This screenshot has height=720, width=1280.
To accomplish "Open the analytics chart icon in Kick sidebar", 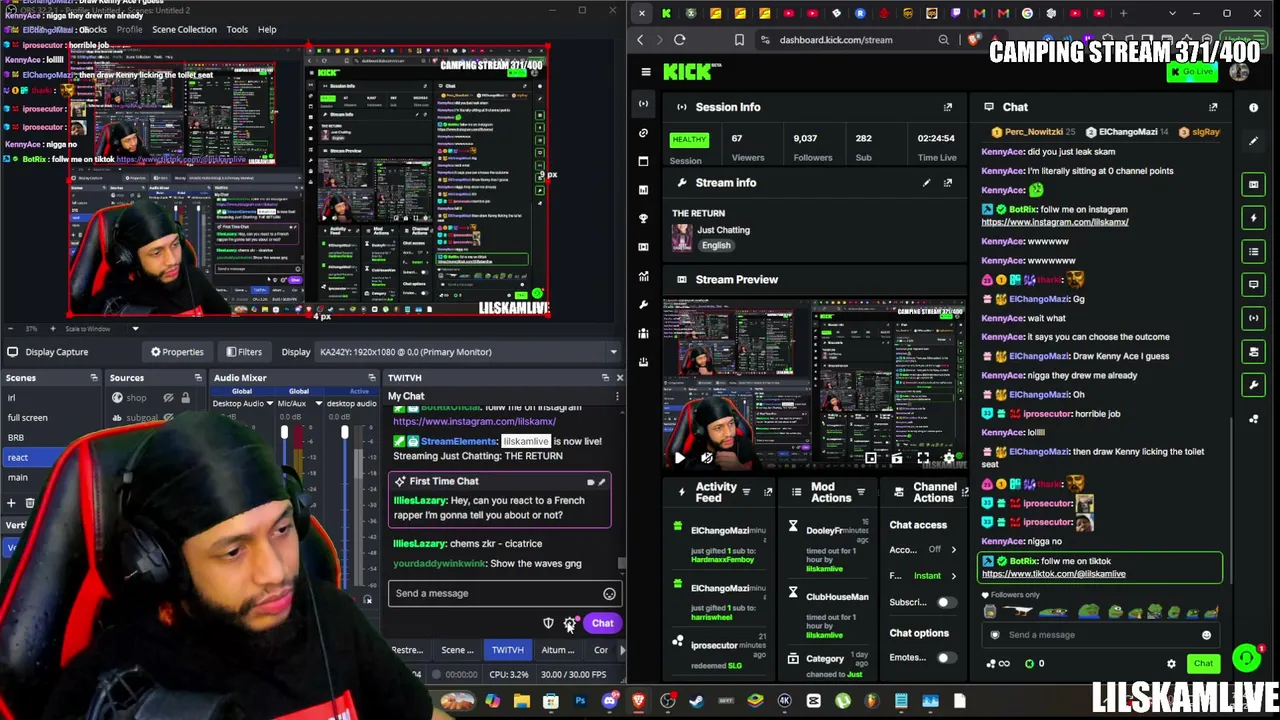I will tap(643, 276).
